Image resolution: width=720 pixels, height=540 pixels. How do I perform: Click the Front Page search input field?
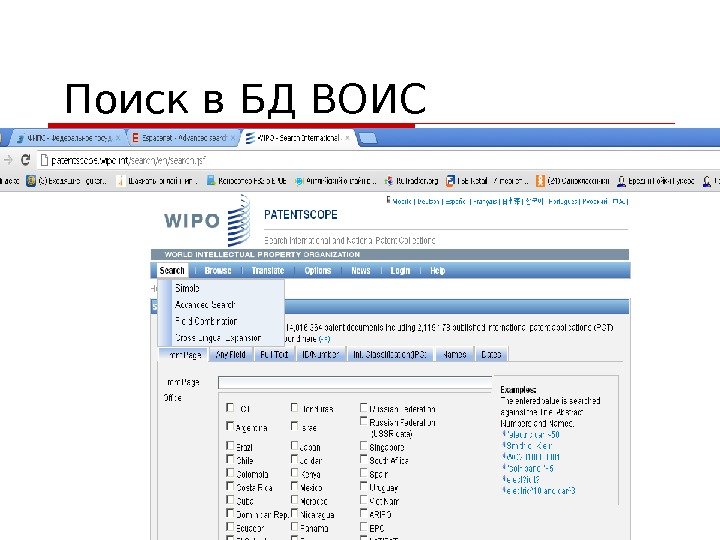click(355, 382)
